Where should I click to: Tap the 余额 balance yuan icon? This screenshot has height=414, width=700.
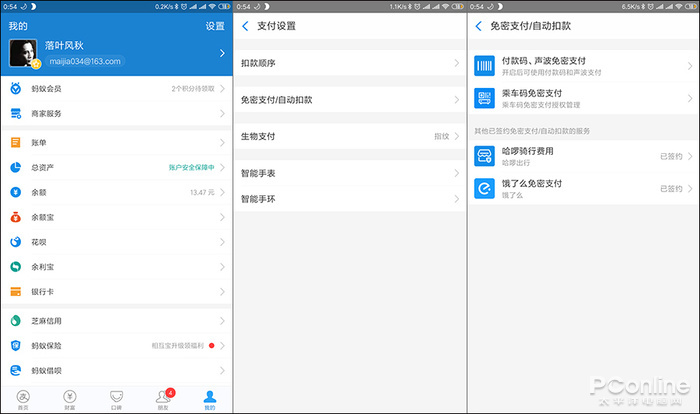[x=16, y=192]
